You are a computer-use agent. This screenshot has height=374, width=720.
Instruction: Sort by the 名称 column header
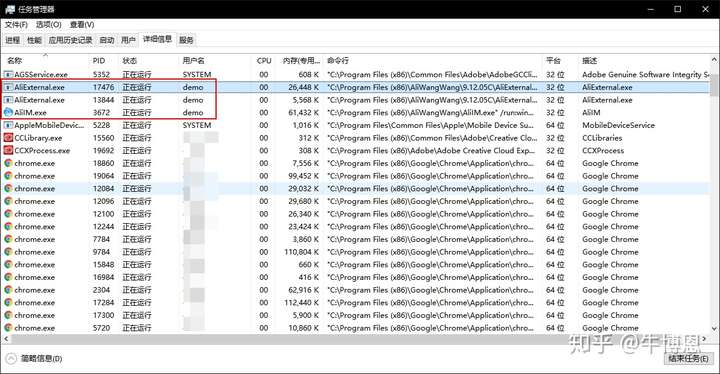(46, 61)
